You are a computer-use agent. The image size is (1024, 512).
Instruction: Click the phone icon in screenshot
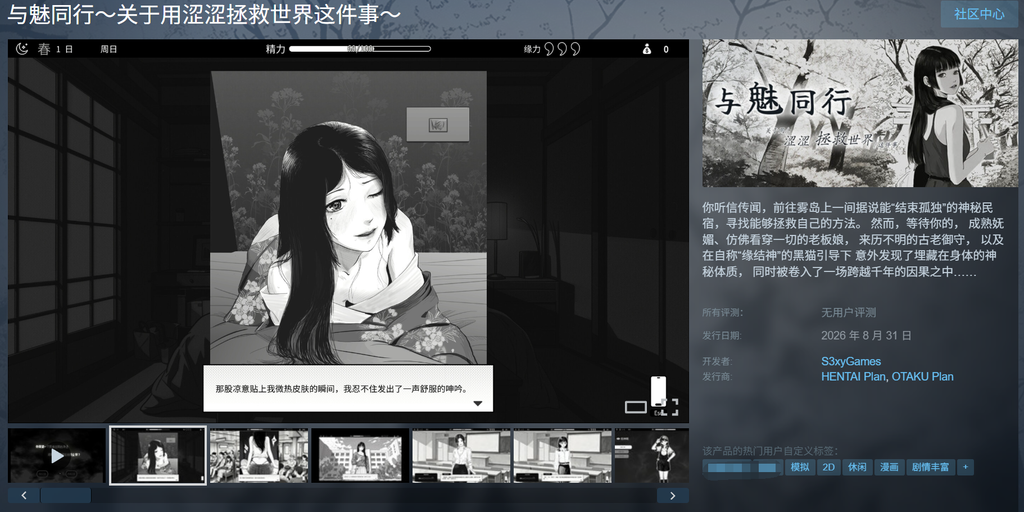[658, 393]
